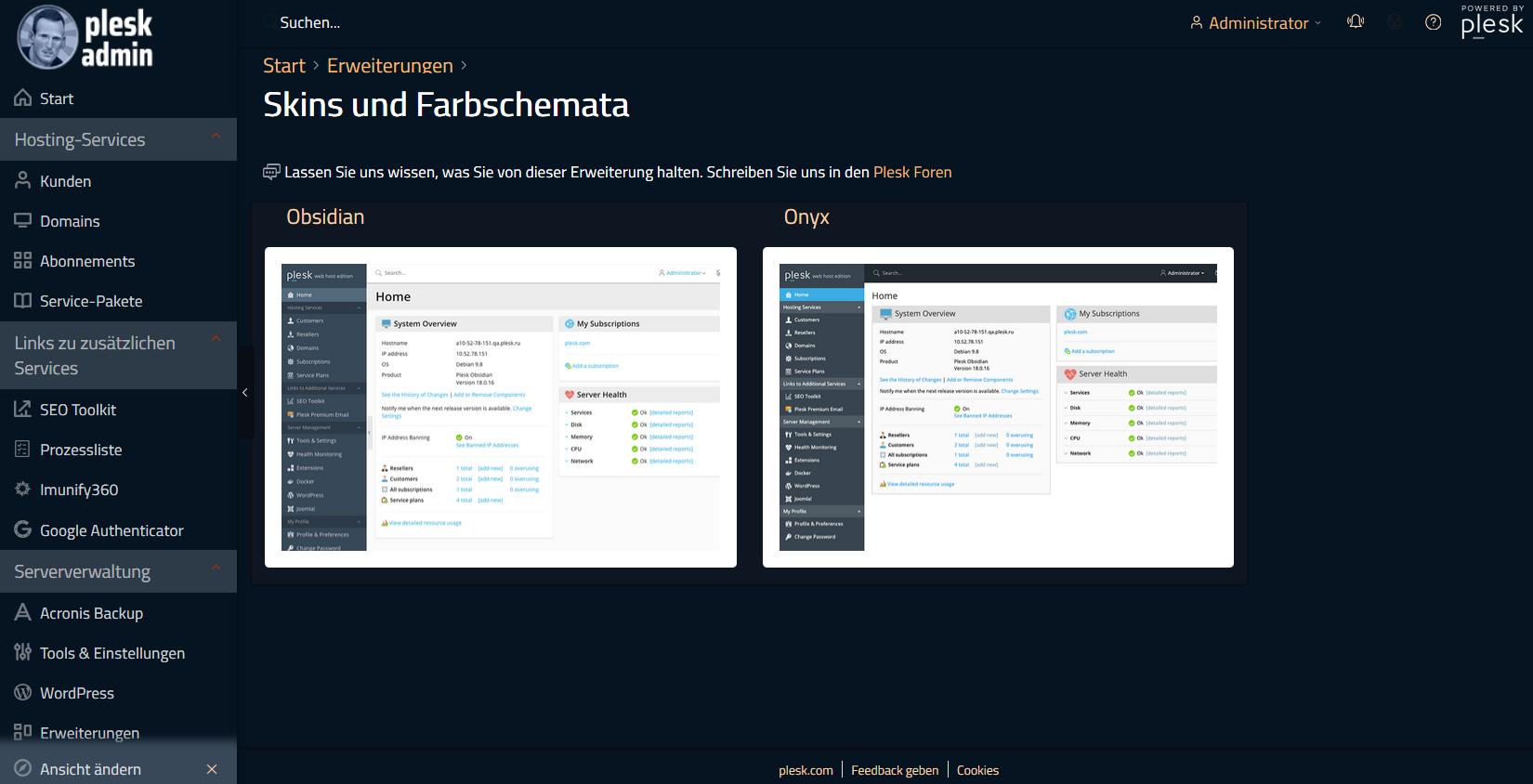This screenshot has width=1533, height=784.
Task: Go to Tools & Einstellungen
Action: (x=111, y=653)
